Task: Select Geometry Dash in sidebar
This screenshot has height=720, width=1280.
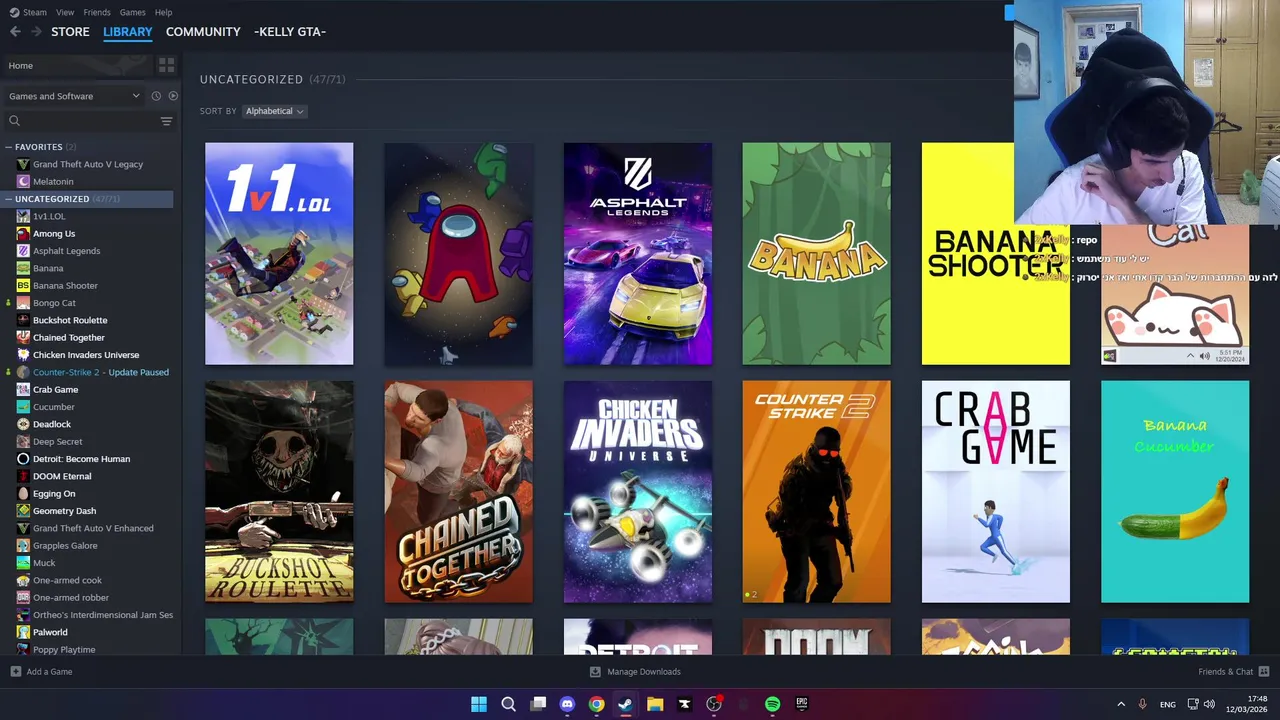Action: click(64, 511)
